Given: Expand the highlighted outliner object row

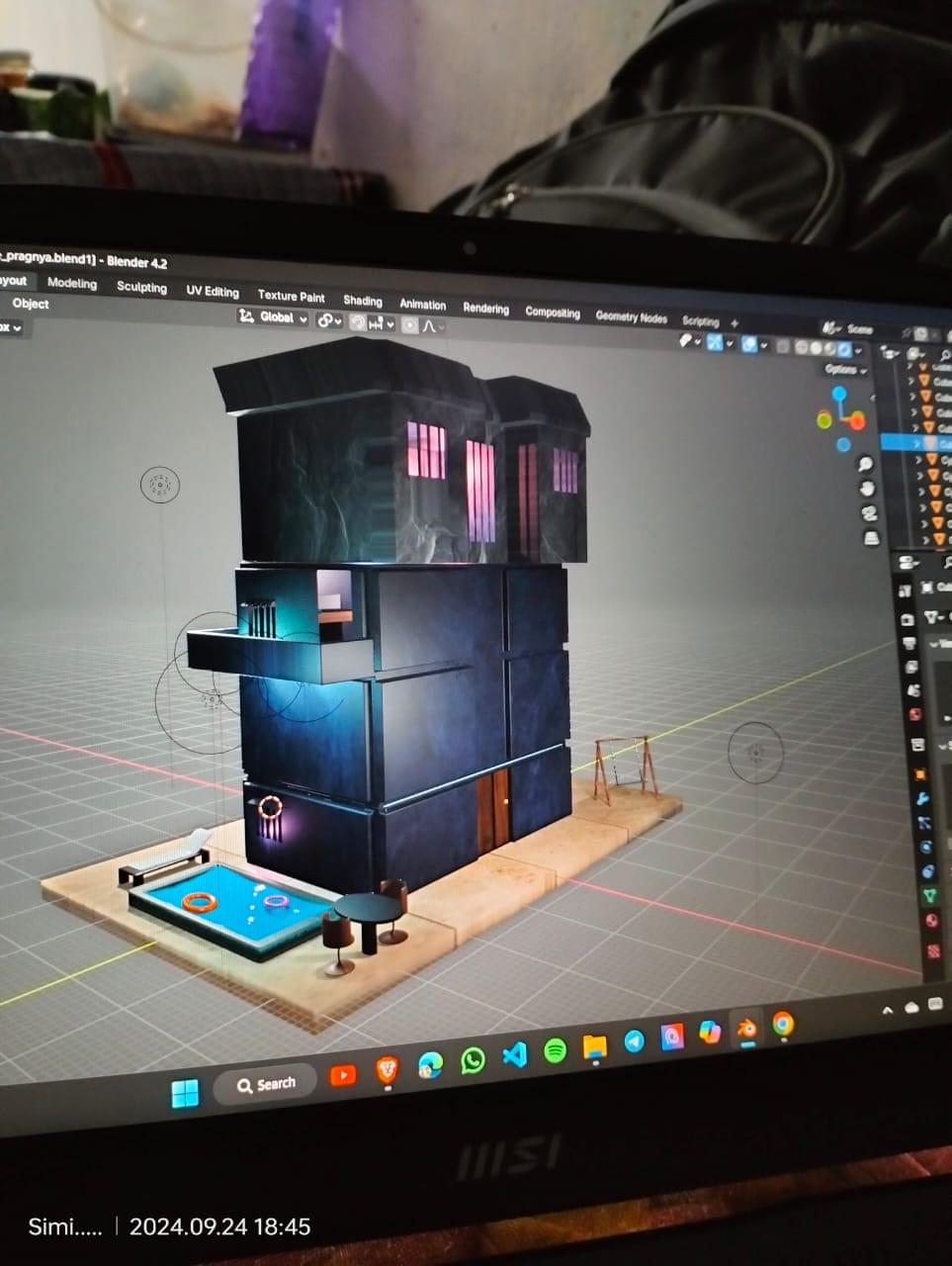Looking at the screenshot, I should point(916,444).
